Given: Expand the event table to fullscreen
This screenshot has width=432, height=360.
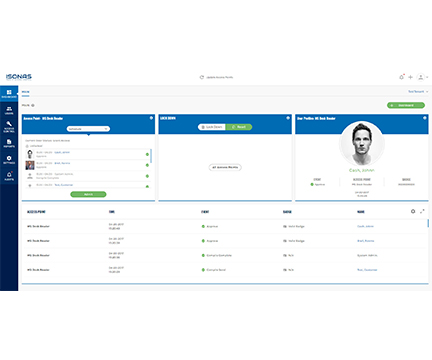Looking at the screenshot, I should [x=422, y=211].
